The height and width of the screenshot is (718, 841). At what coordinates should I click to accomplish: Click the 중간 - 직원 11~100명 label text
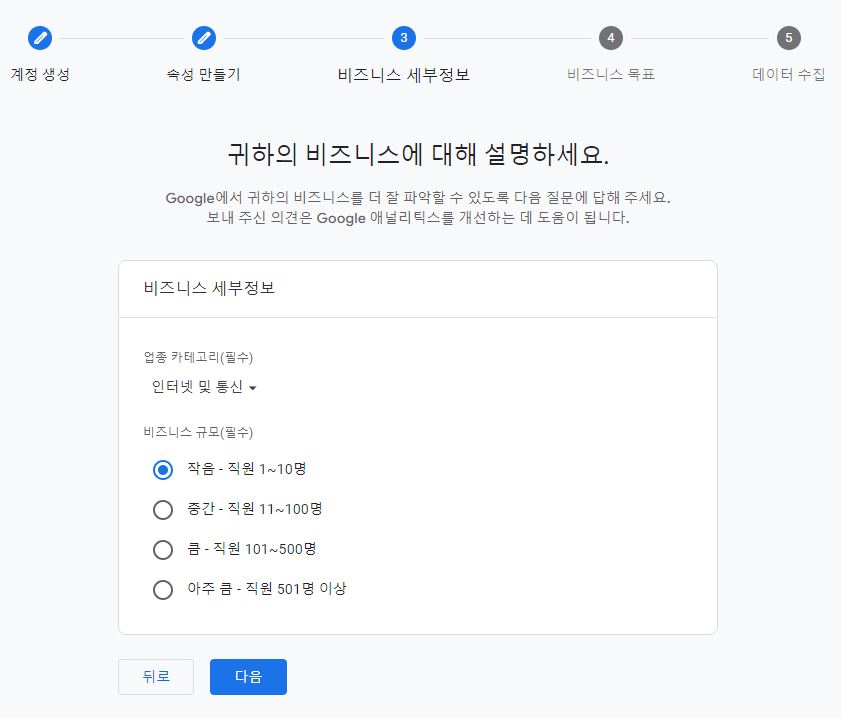coord(255,509)
